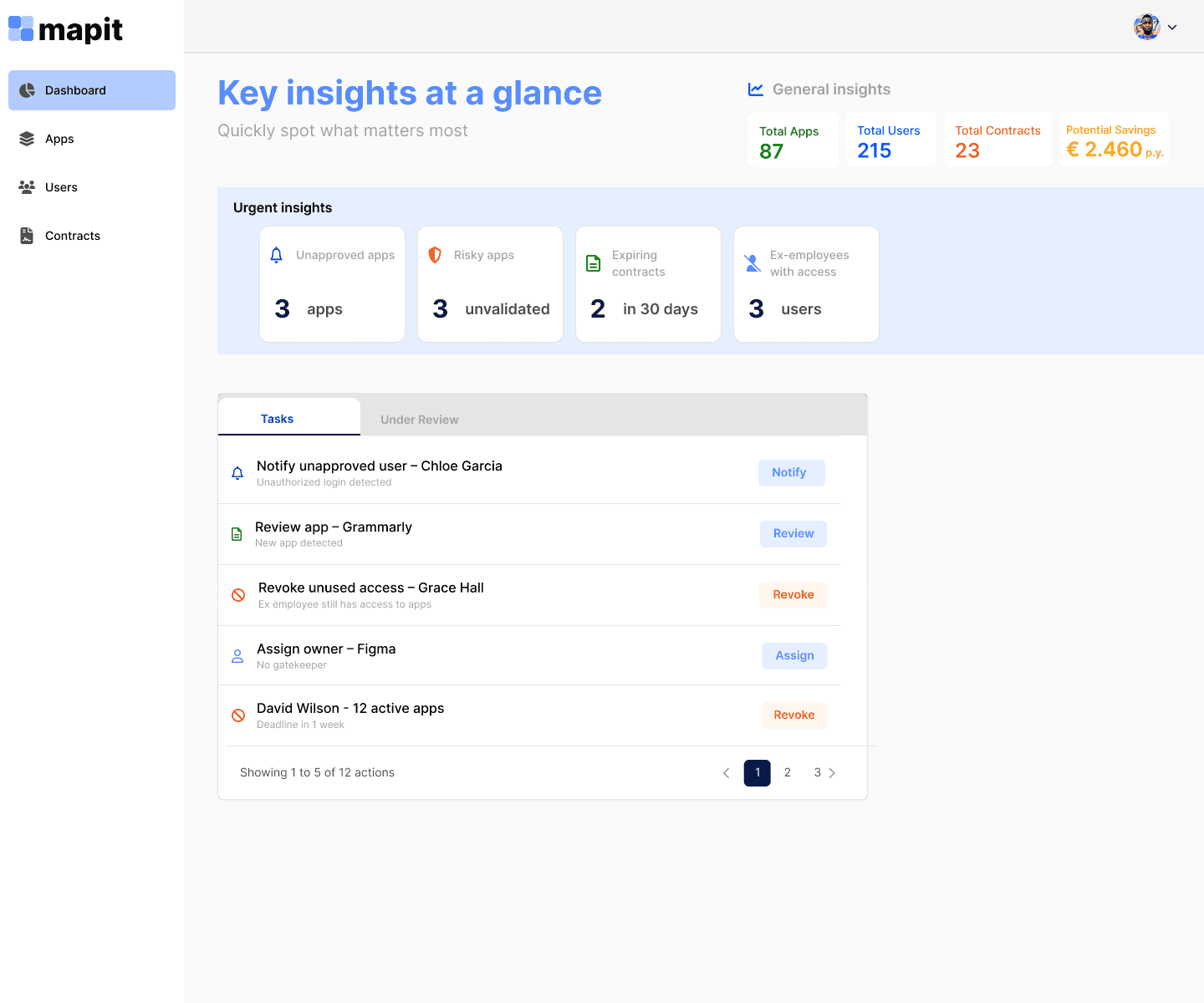Click Notify for Chloe Garcia
This screenshot has height=1003, width=1204.
791,472
